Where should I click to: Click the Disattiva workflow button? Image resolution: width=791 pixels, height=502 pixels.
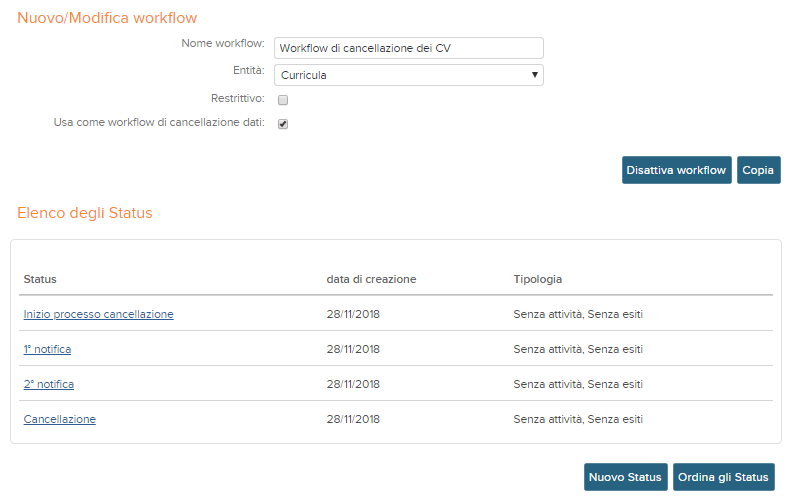click(x=676, y=170)
